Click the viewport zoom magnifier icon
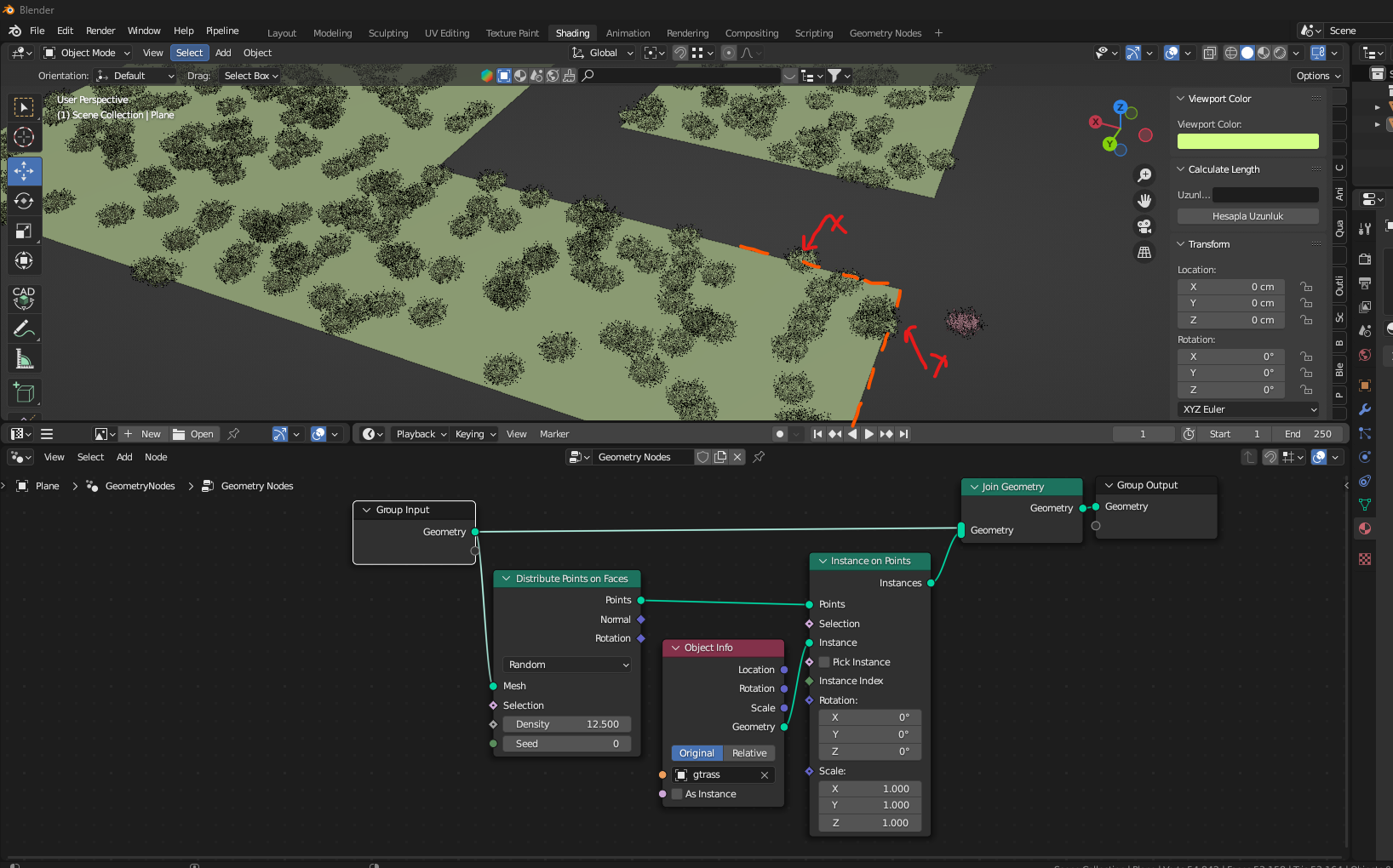 pos(1144,174)
